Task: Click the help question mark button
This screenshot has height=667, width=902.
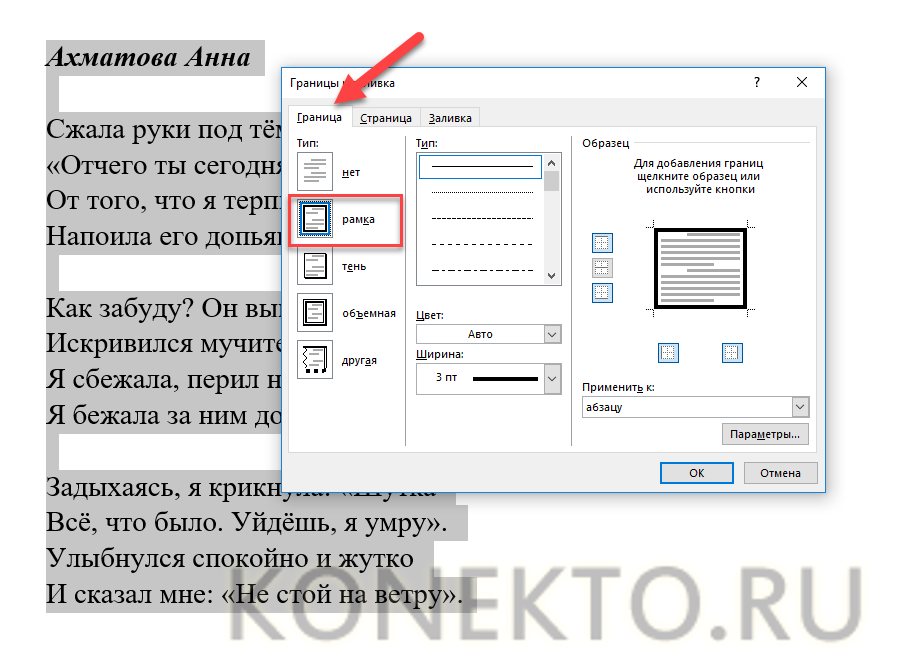Action: (757, 84)
